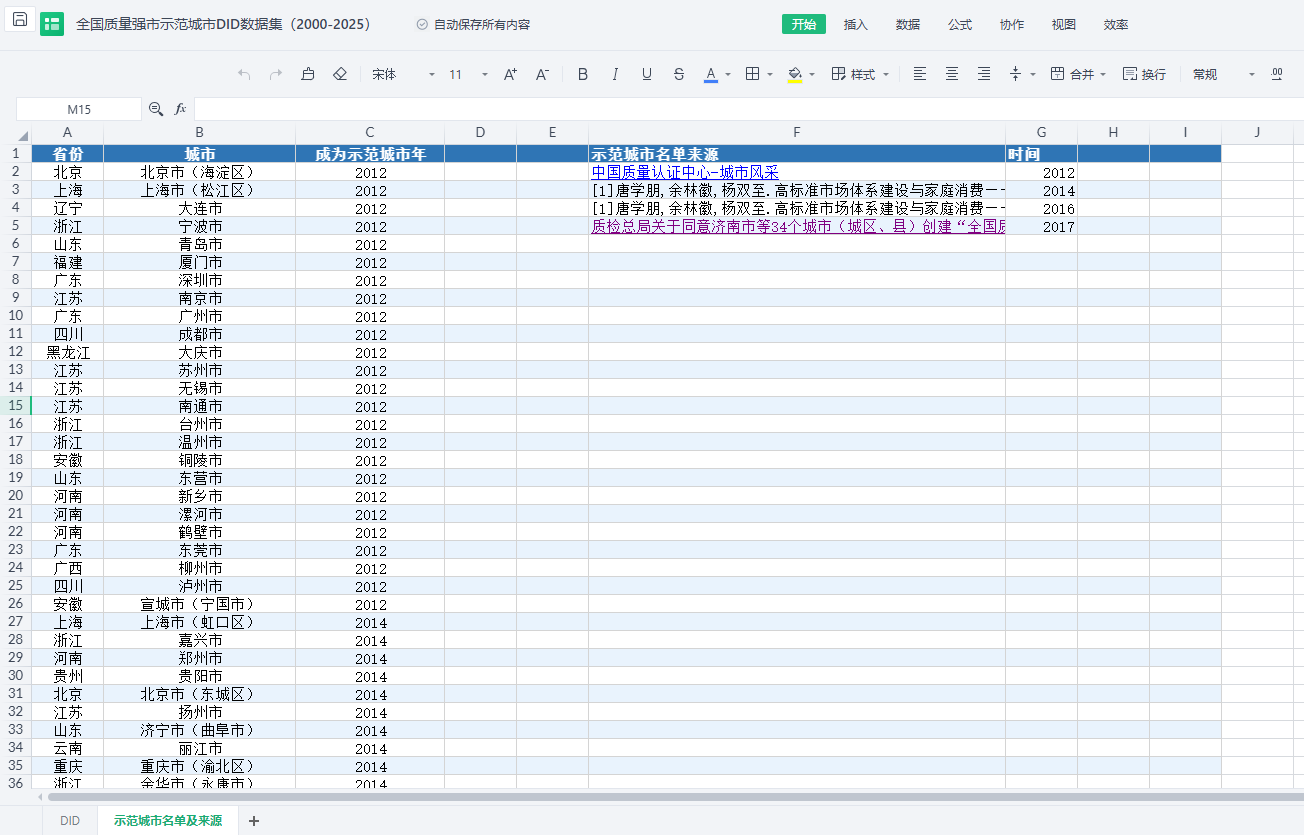Image resolution: width=1304 pixels, height=835 pixels.
Task: Open the 插入 menu tab
Action: [x=856, y=24]
